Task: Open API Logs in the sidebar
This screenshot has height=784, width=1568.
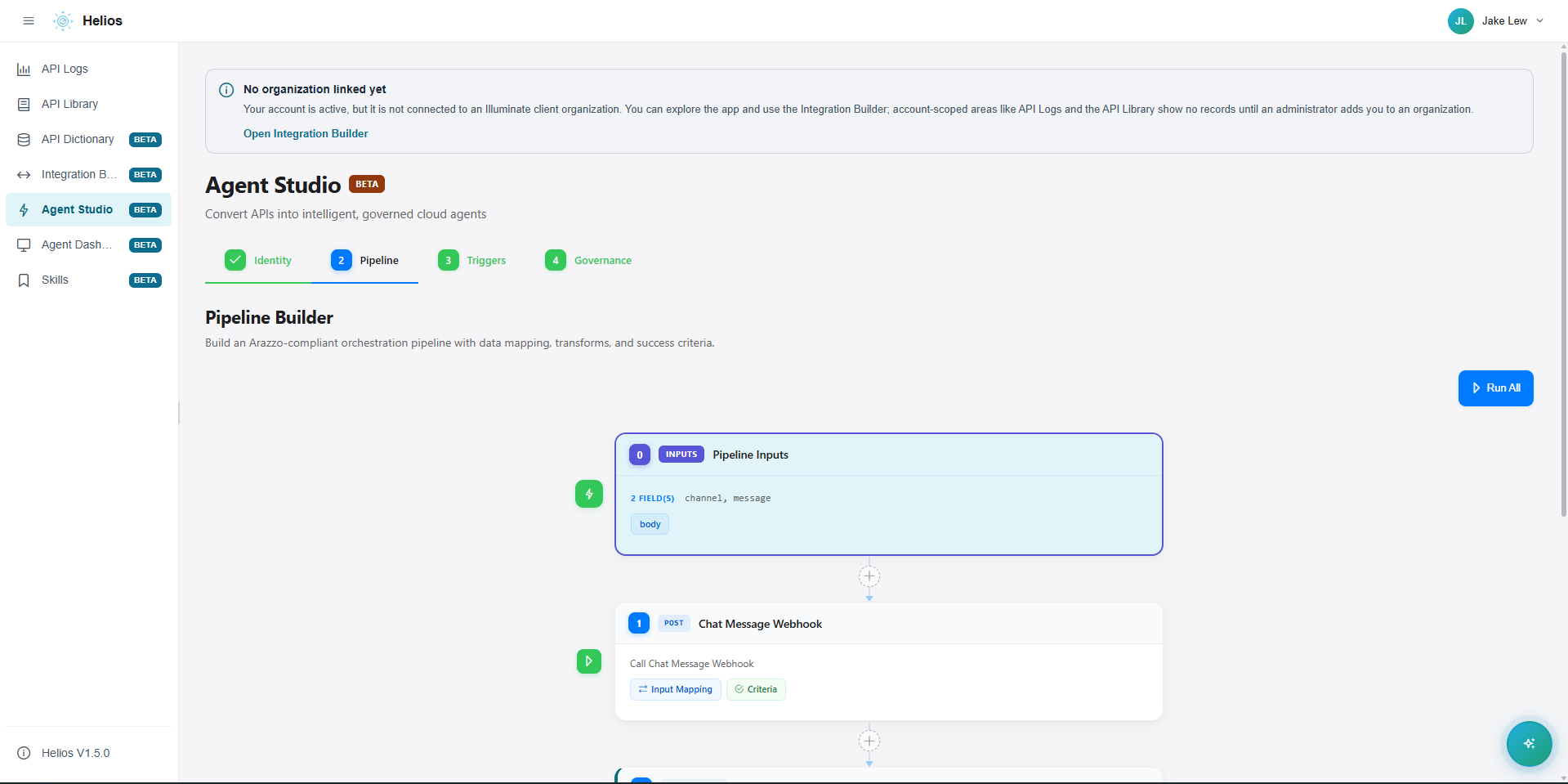Action: click(x=88, y=69)
